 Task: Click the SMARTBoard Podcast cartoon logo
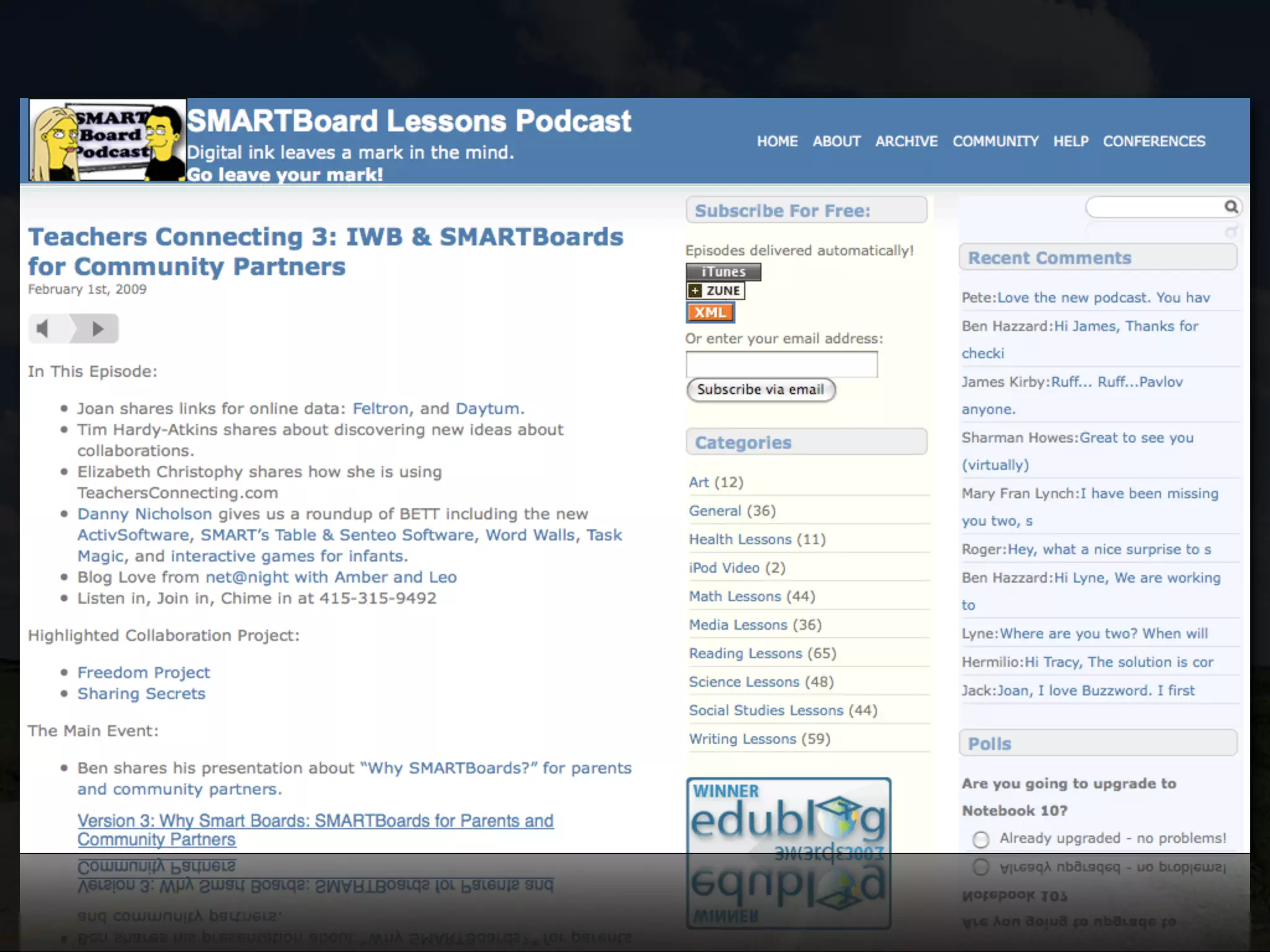tap(107, 140)
